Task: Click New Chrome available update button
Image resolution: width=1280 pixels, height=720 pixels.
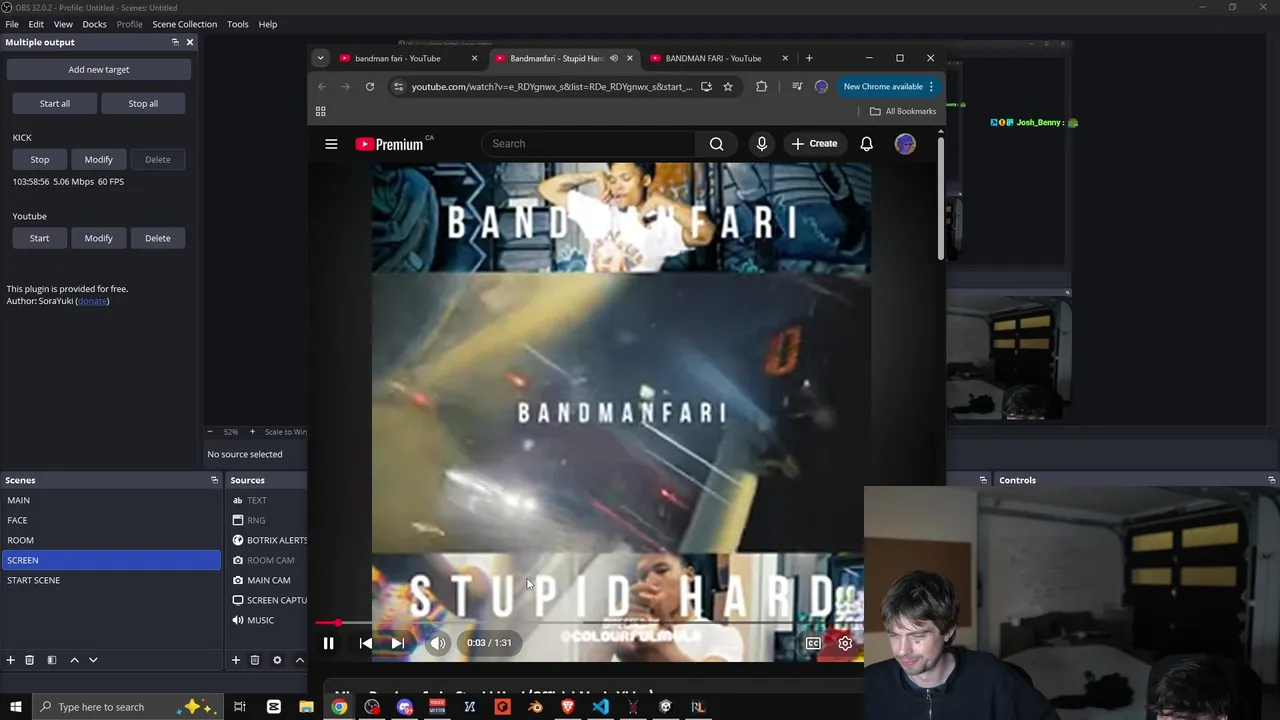Action: [x=888, y=87]
